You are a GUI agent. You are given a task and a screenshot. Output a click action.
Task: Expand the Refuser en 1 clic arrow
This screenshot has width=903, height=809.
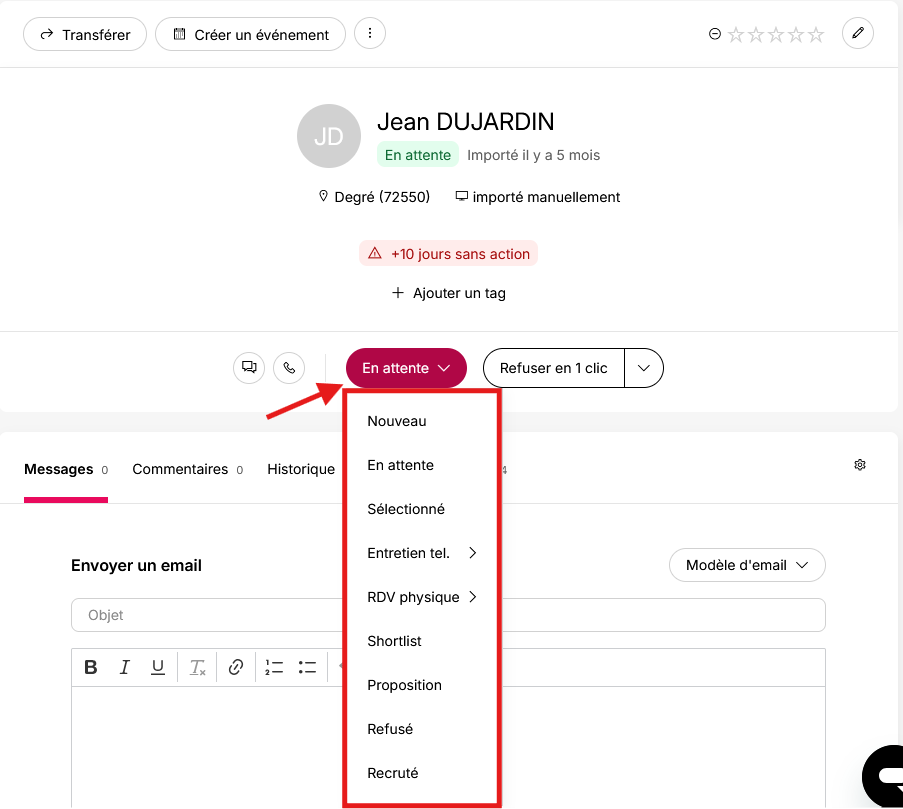(x=644, y=368)
